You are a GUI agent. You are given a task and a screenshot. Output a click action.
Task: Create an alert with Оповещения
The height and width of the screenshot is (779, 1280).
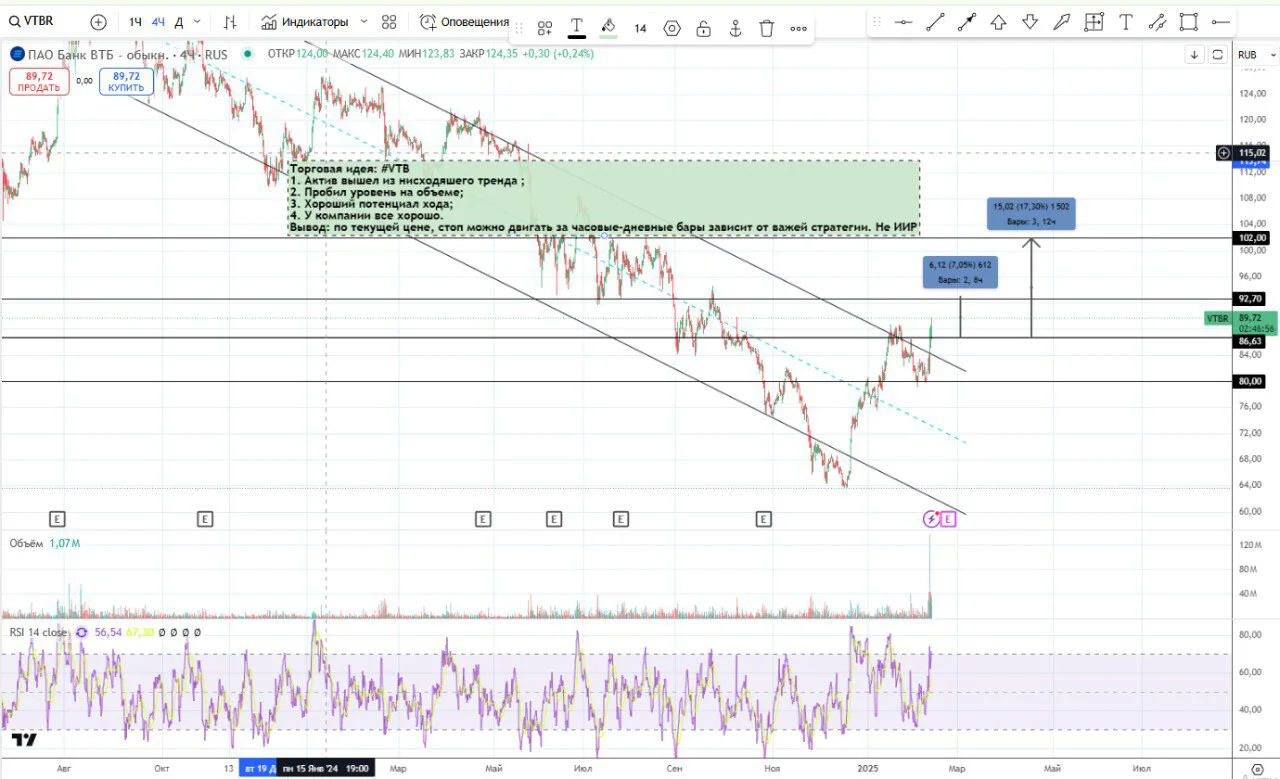click(x=465, y=22)
